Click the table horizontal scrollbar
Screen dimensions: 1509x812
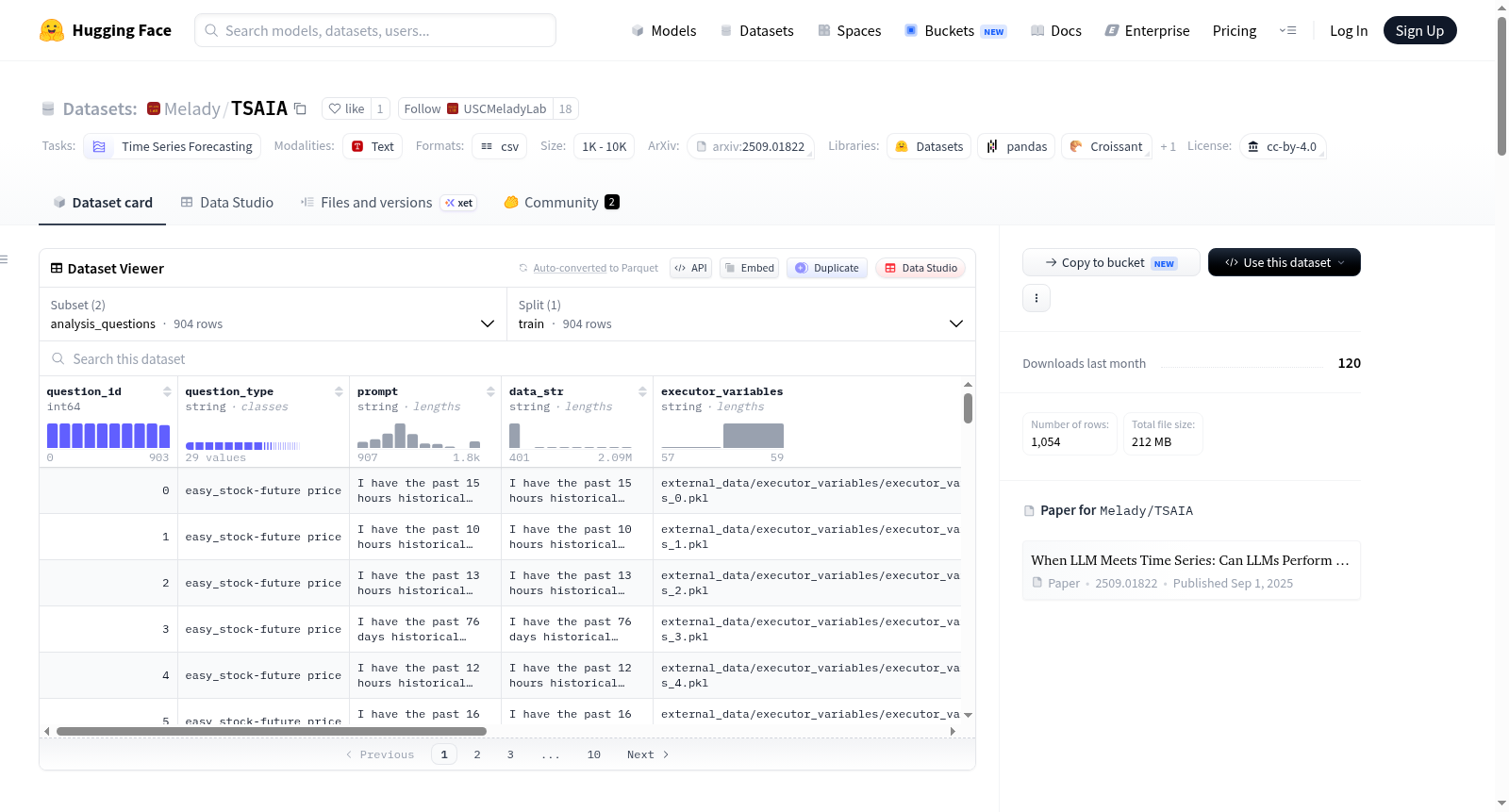click(x=272, y=731)
